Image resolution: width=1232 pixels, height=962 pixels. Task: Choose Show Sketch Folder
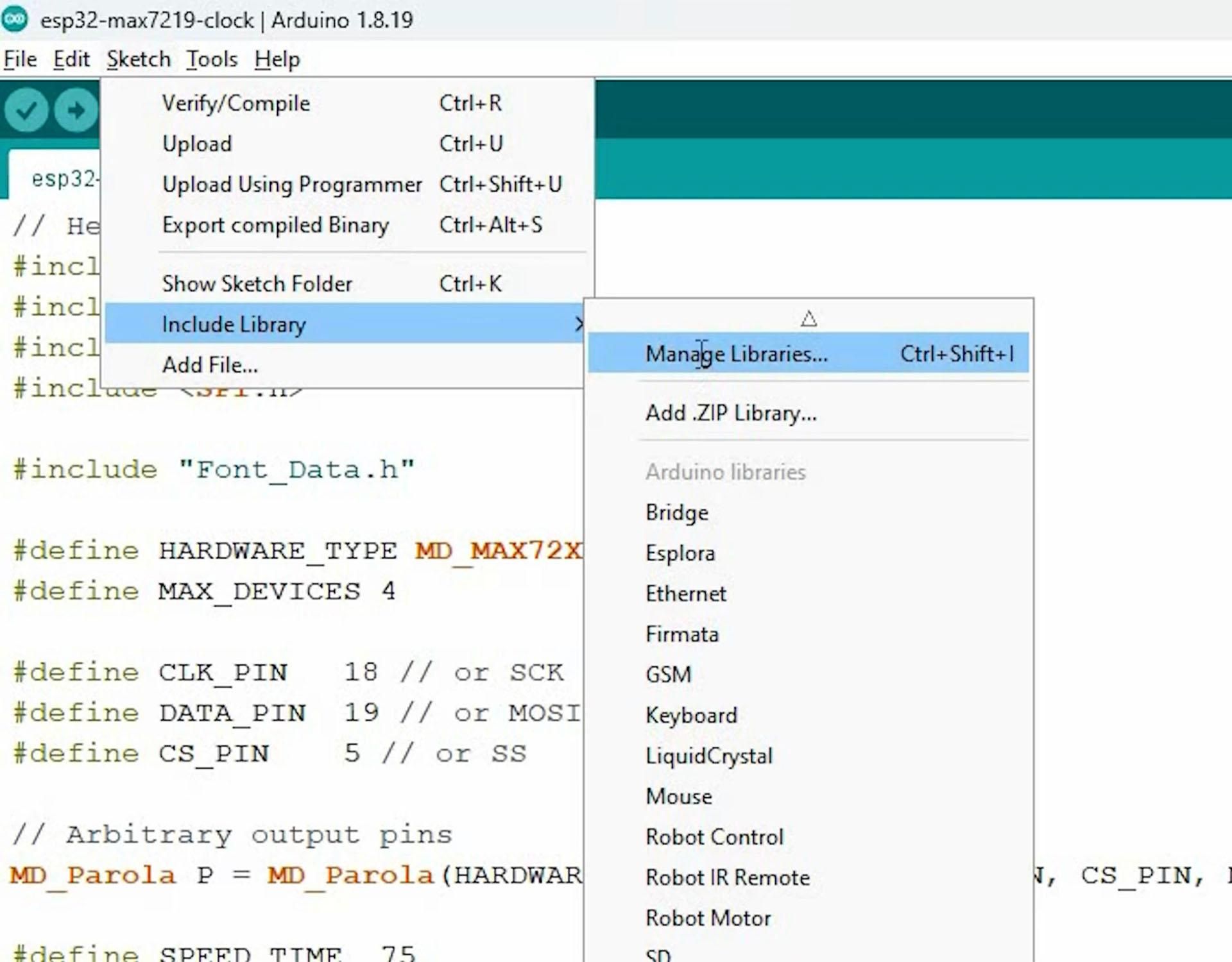(346, 283)
